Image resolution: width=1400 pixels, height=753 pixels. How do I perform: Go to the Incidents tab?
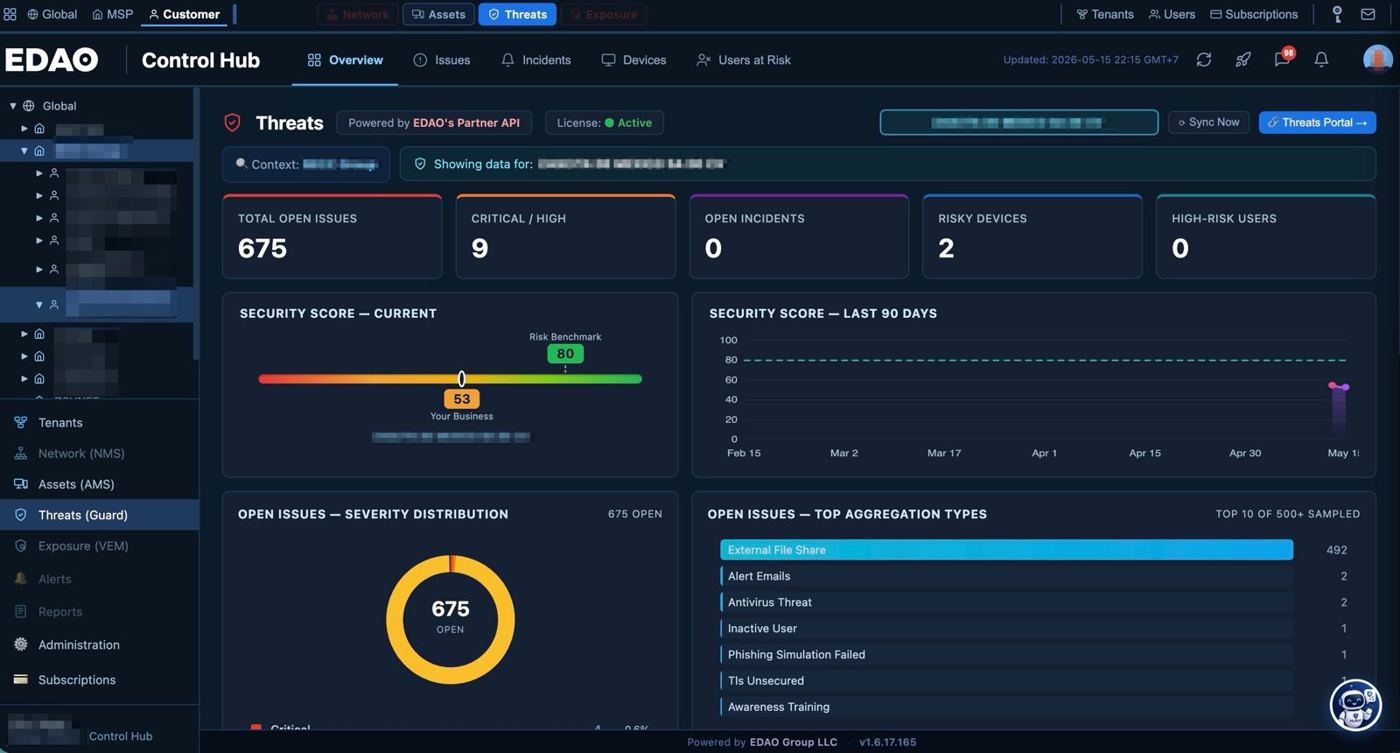(x=536, y=60)
